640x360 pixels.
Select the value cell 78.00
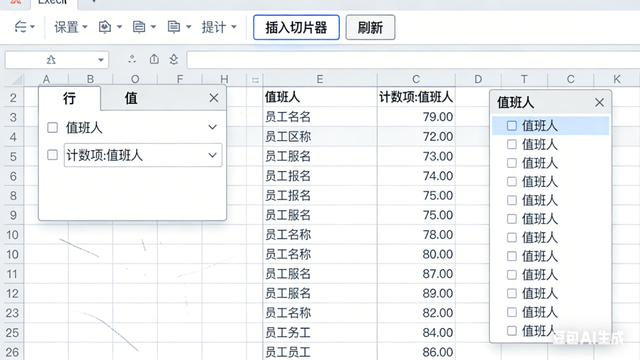416,235
